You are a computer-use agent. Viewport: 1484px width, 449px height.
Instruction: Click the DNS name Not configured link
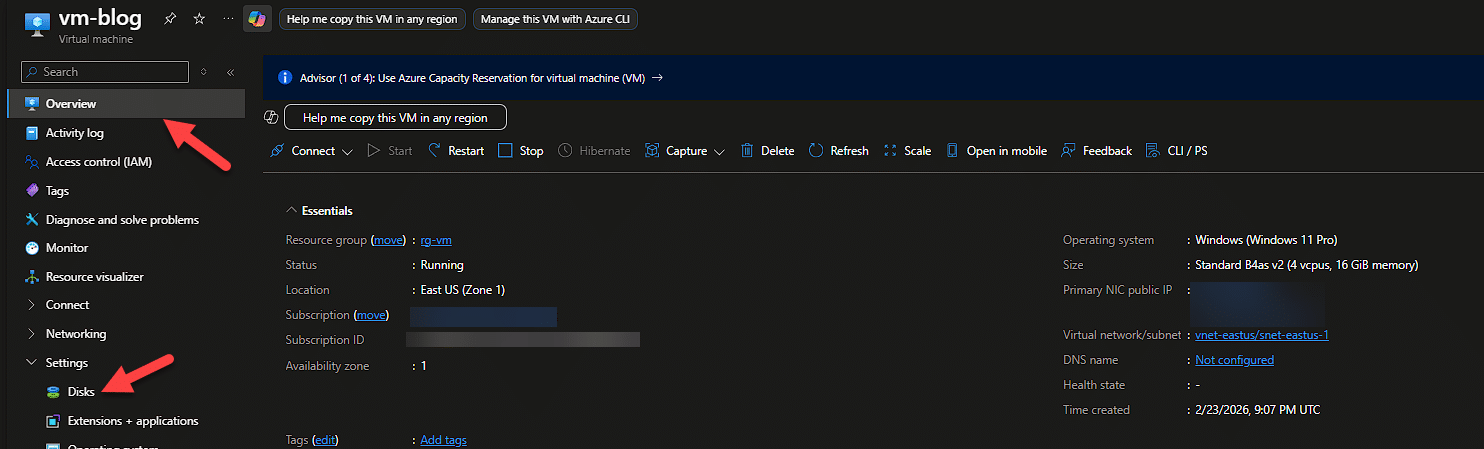(x=1235, y=360)
